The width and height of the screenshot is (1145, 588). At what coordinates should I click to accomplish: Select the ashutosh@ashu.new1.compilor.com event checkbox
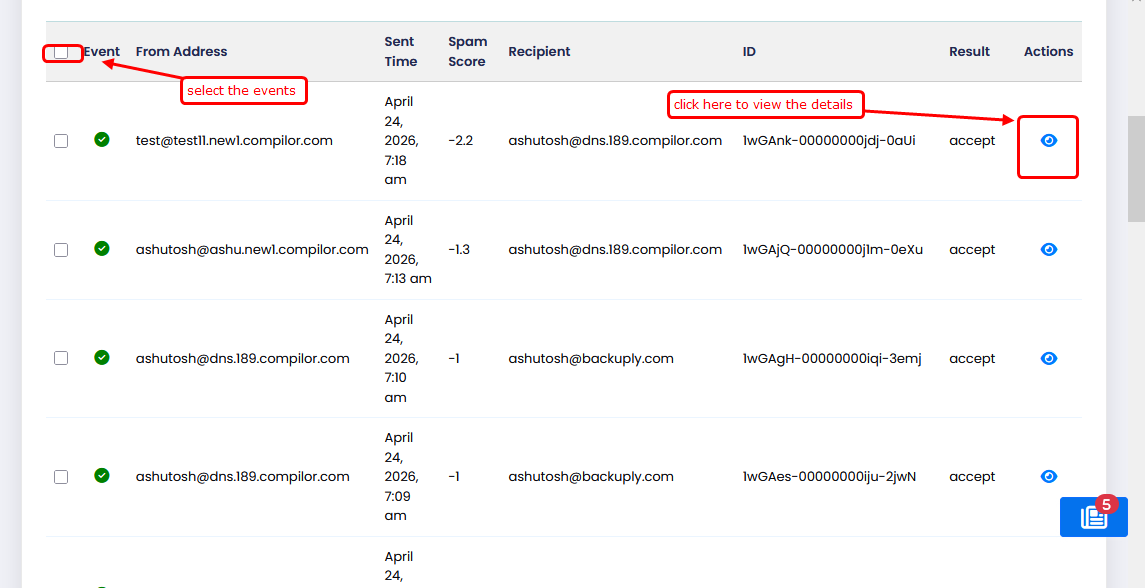point(61,250)
